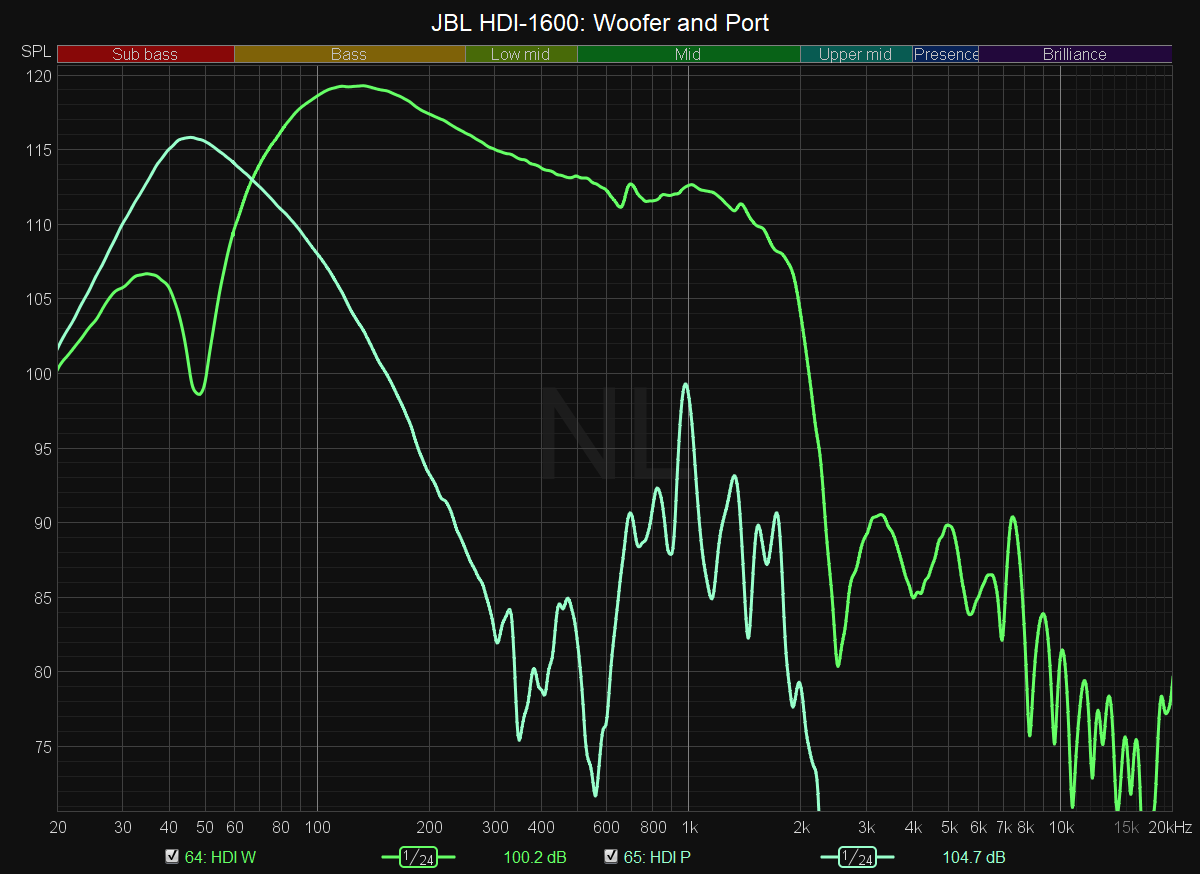Screen dimensions: 1200x874
Task: Click the 200 frequency axis label
Action: coord(430,828)
